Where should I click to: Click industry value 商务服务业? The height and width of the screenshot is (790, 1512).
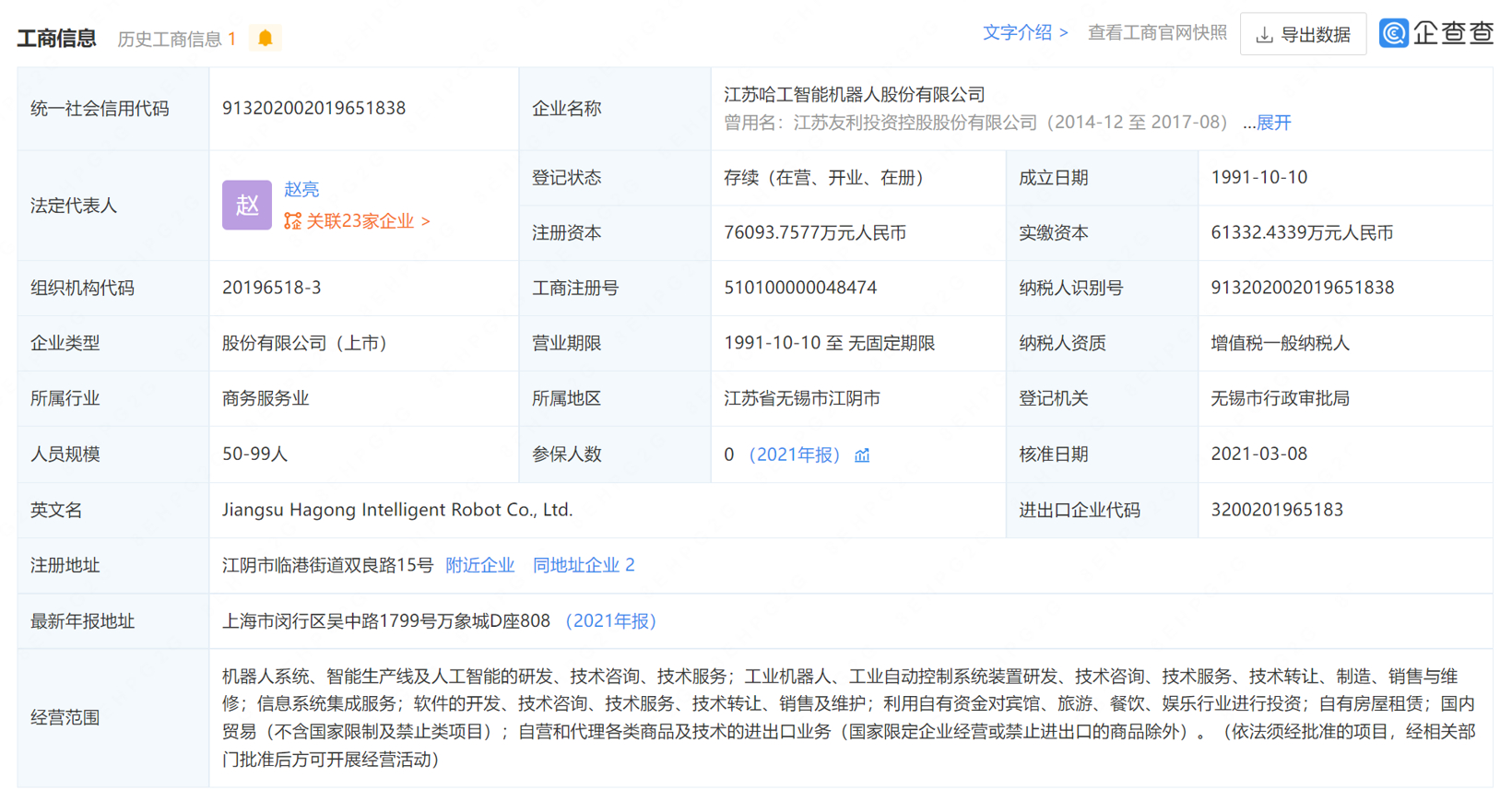tap(266, 398)
